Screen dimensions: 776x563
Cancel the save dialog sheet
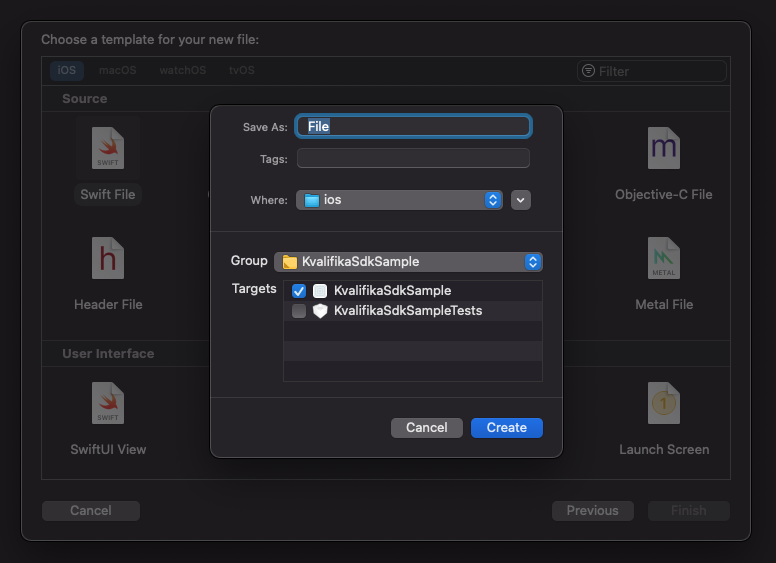(x=427, y=427)
